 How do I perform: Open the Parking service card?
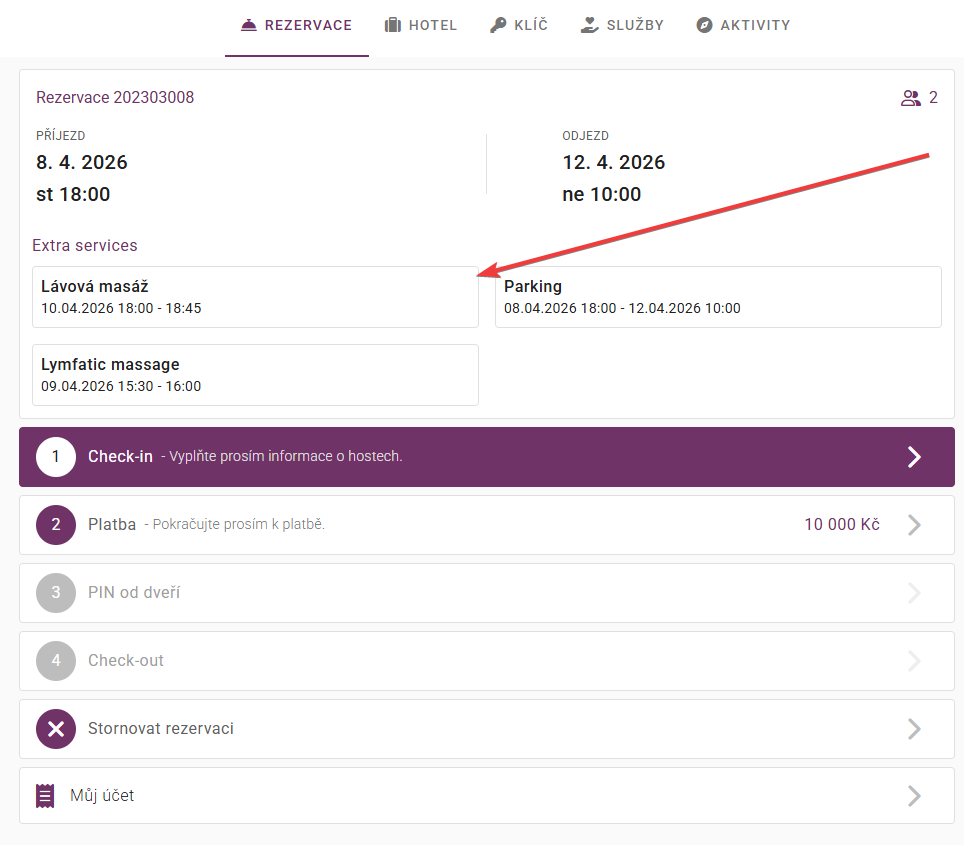[x=718, y=297]
